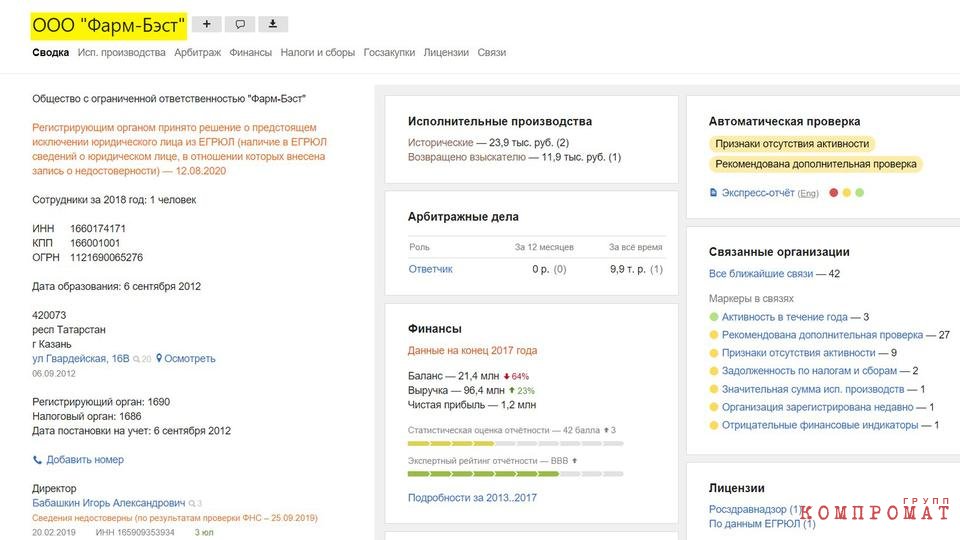960x540 pixels.
Task: Open address link ул Гвардейская, 16В
Action: tap(81, 359)
